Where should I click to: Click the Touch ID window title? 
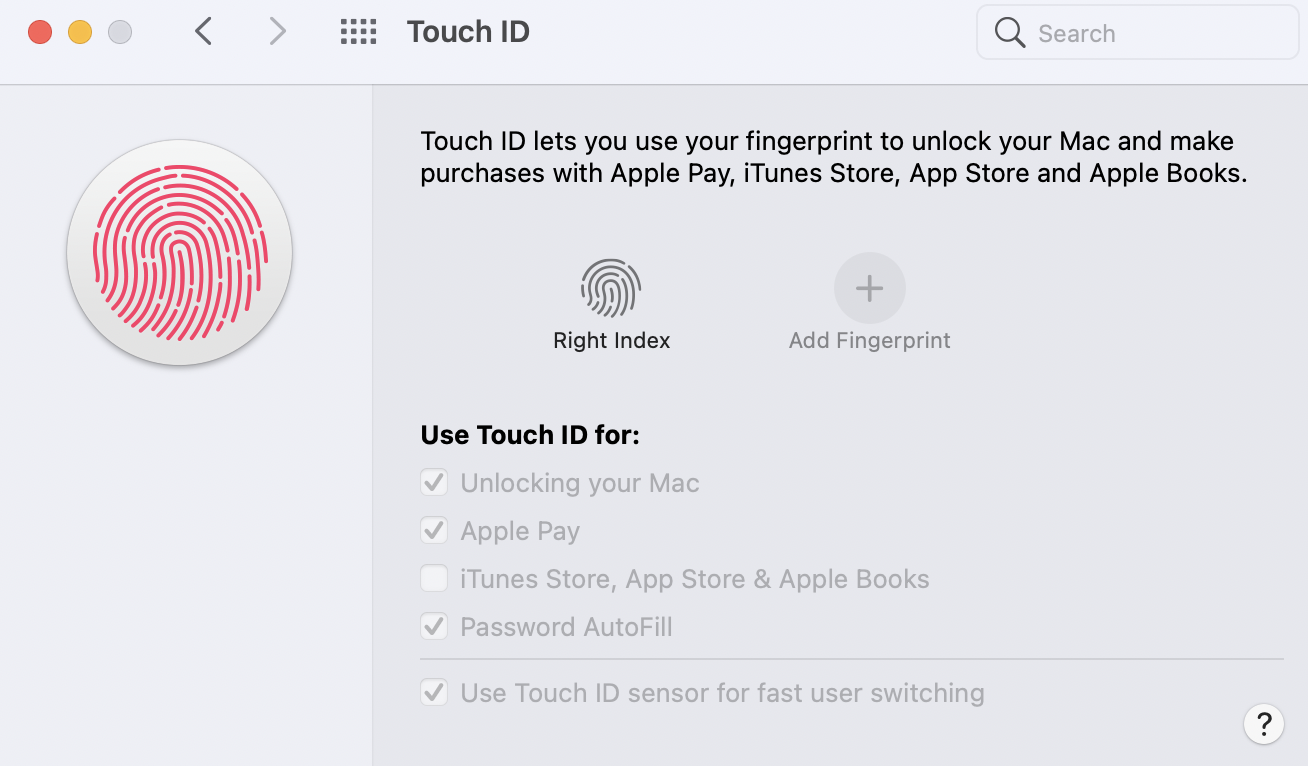pos(468,32)
